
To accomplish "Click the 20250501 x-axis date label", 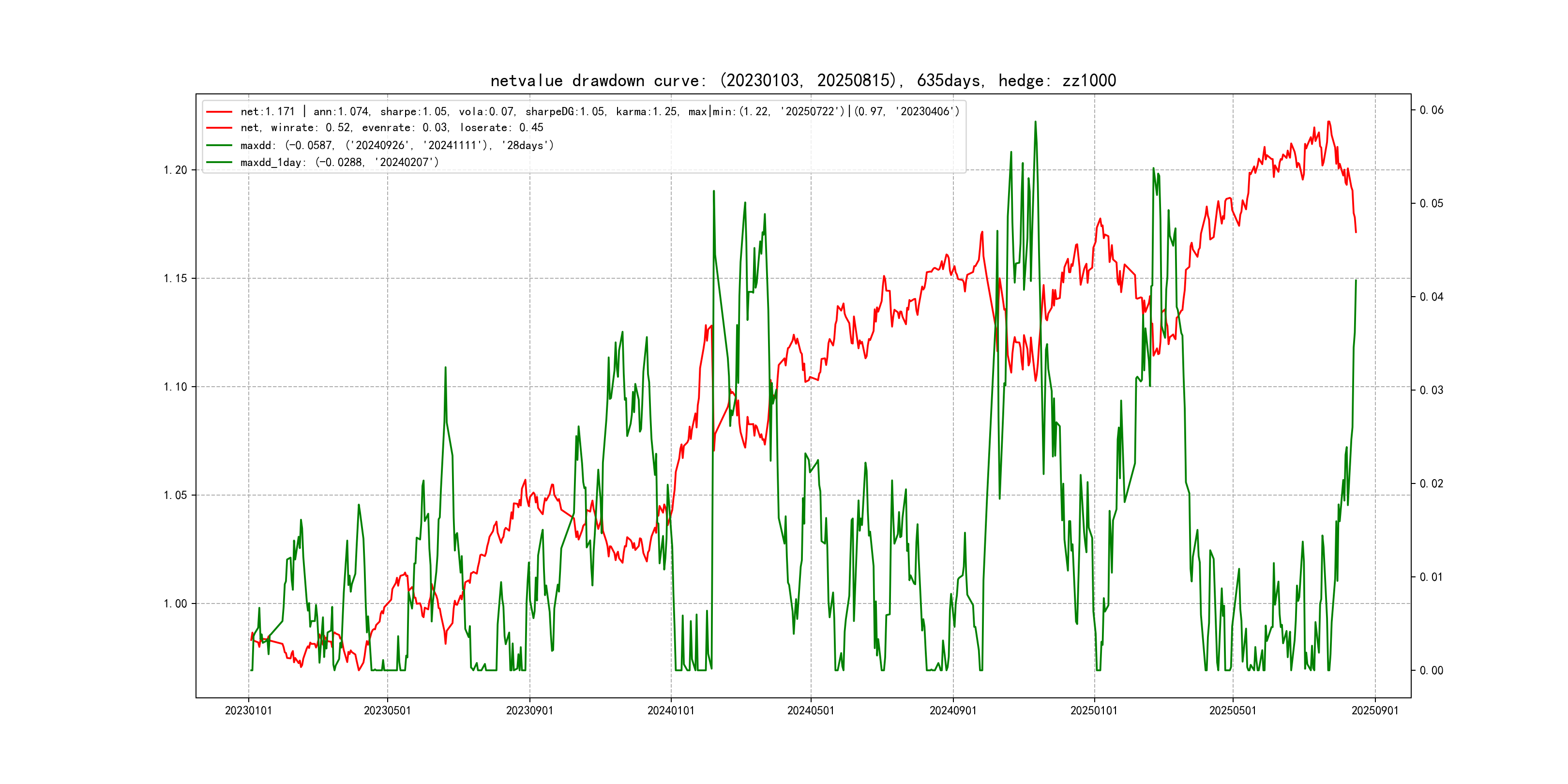I will [x=1233, y=711].
